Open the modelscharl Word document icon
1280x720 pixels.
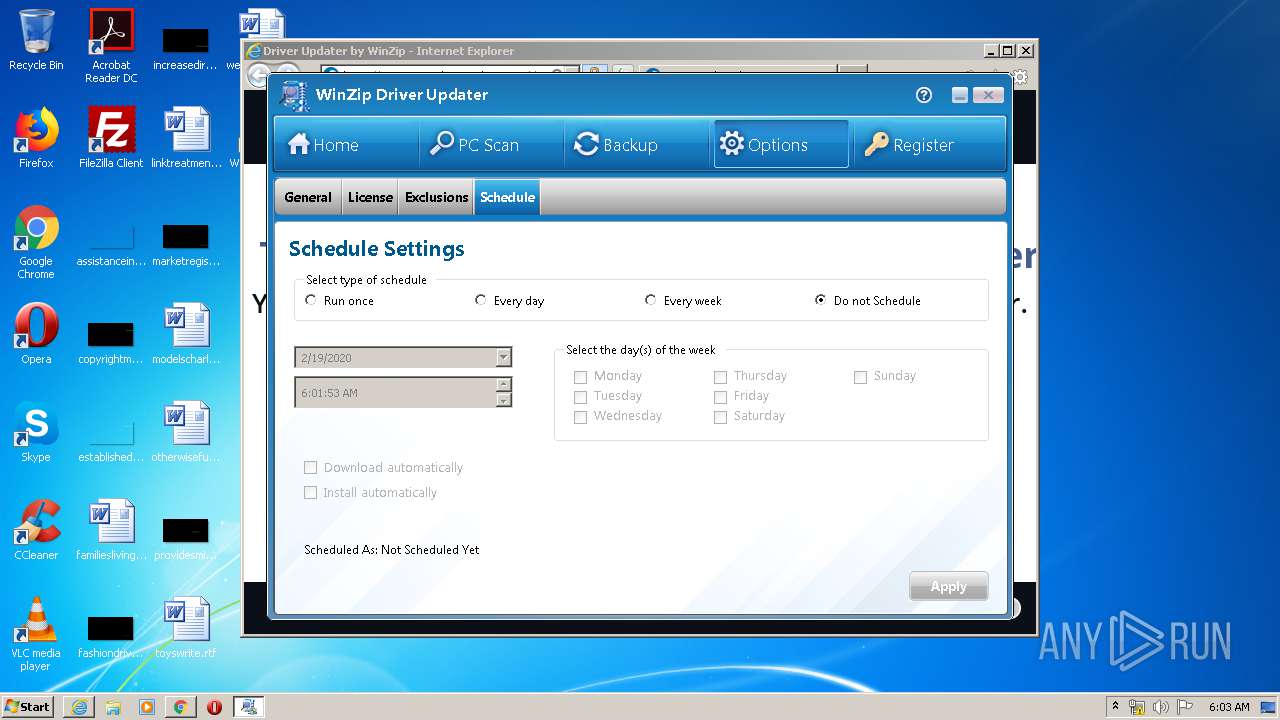click(x=186, y=334)
